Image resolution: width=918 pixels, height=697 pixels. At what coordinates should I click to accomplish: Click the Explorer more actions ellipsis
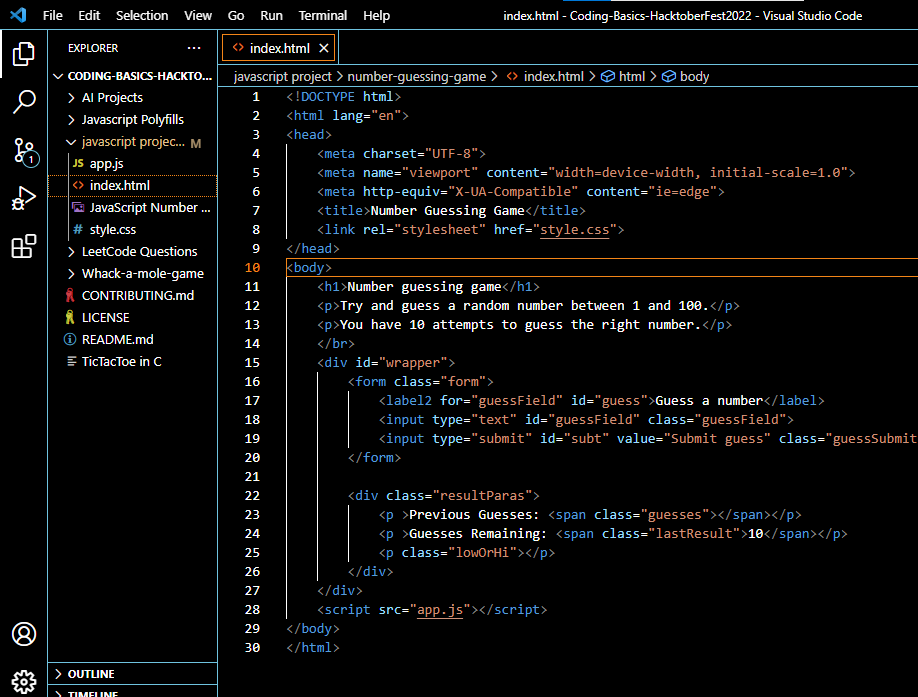194,48
